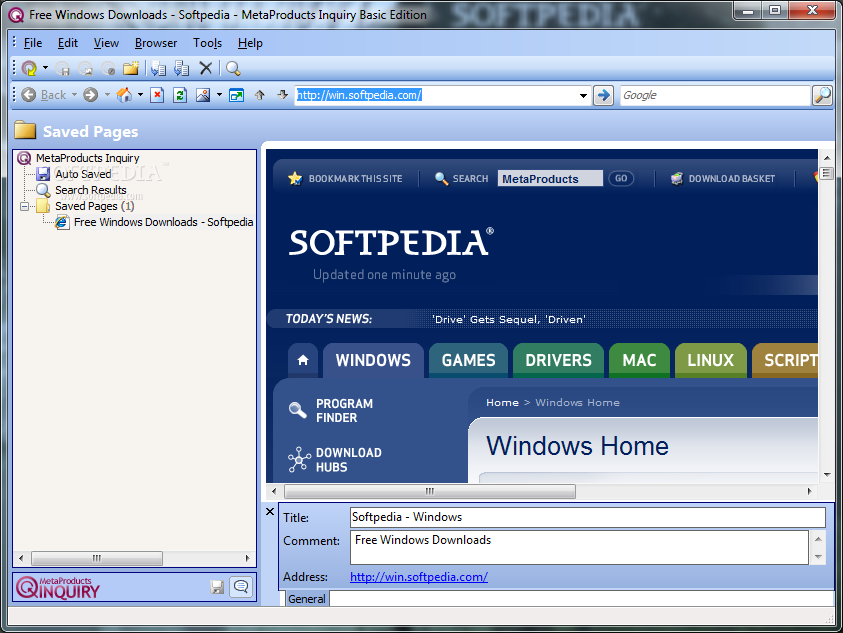Click the Title field Softpedia - Windows
This screenshot has height=633, width=843.
[588, 517]
